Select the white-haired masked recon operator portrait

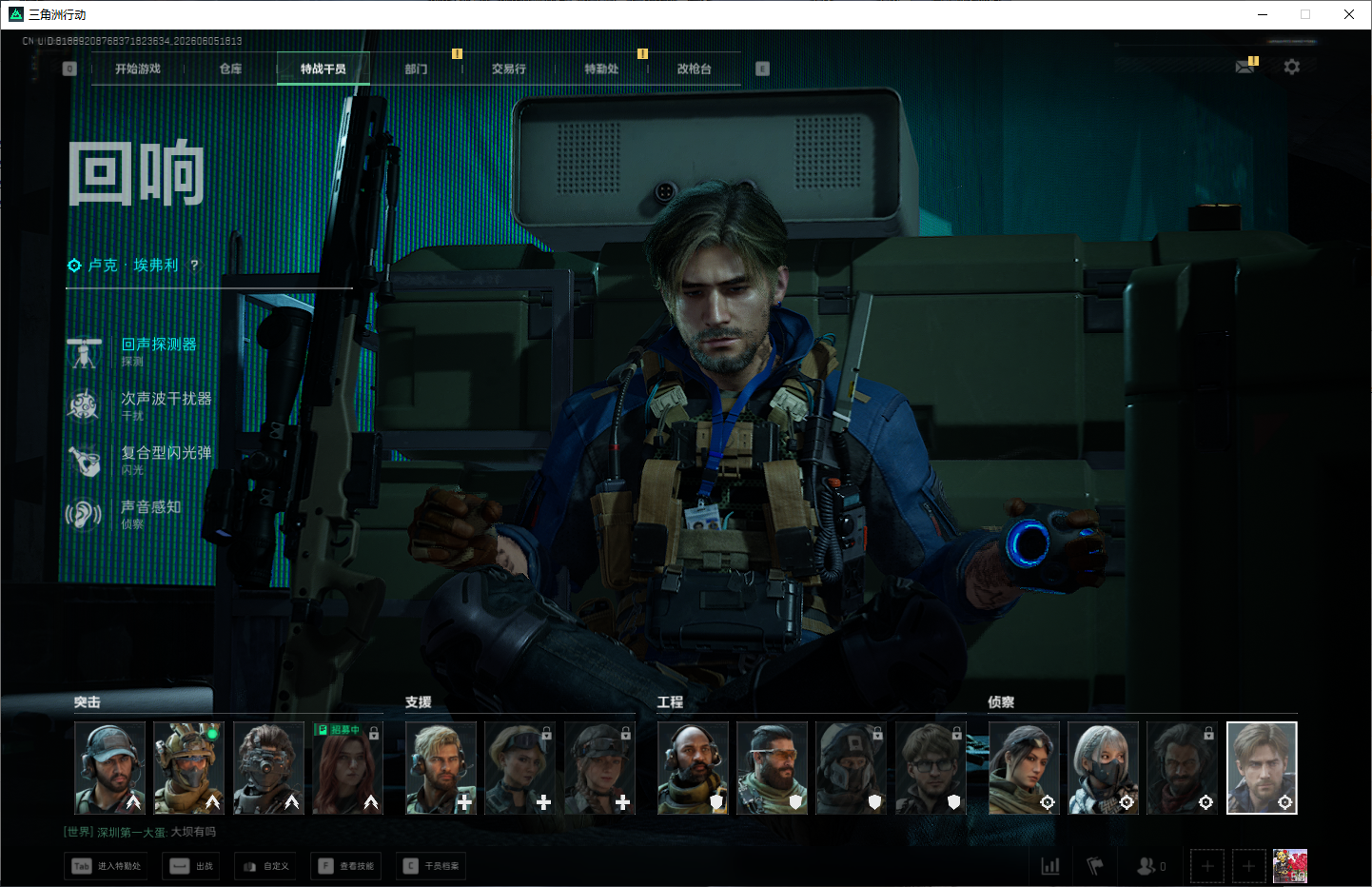click(x=1103, y=768)
